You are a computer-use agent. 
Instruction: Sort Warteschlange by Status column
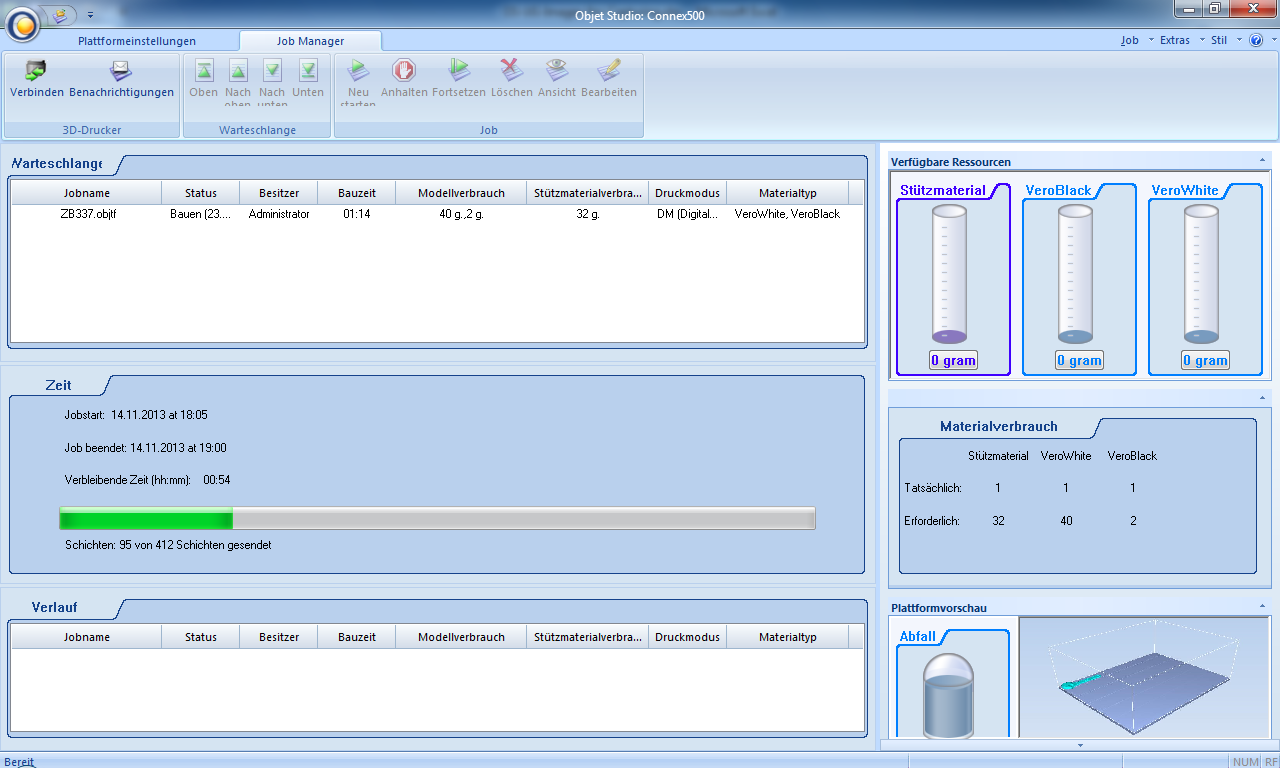pyautogui.click(x=201, y=193)
